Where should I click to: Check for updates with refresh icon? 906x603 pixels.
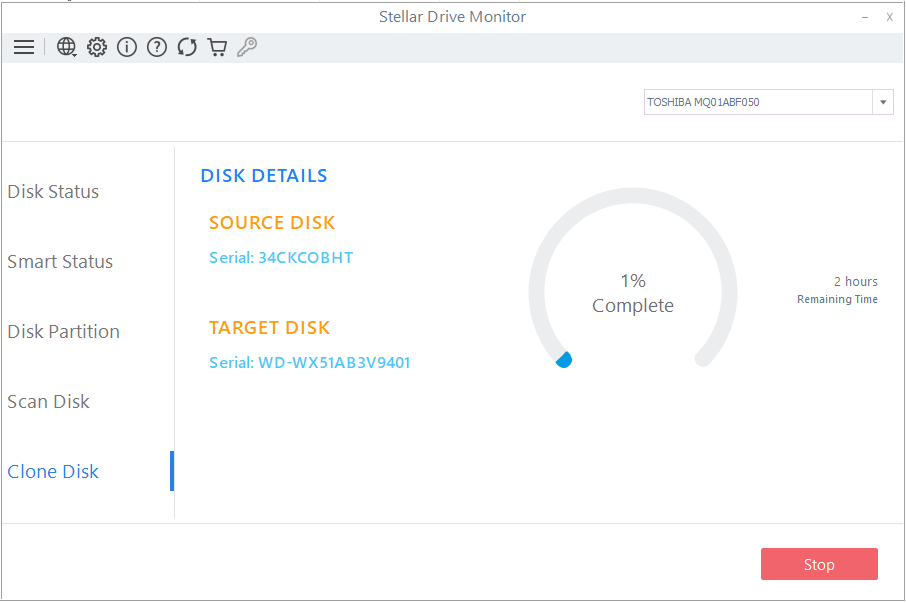tap(187, 47)
